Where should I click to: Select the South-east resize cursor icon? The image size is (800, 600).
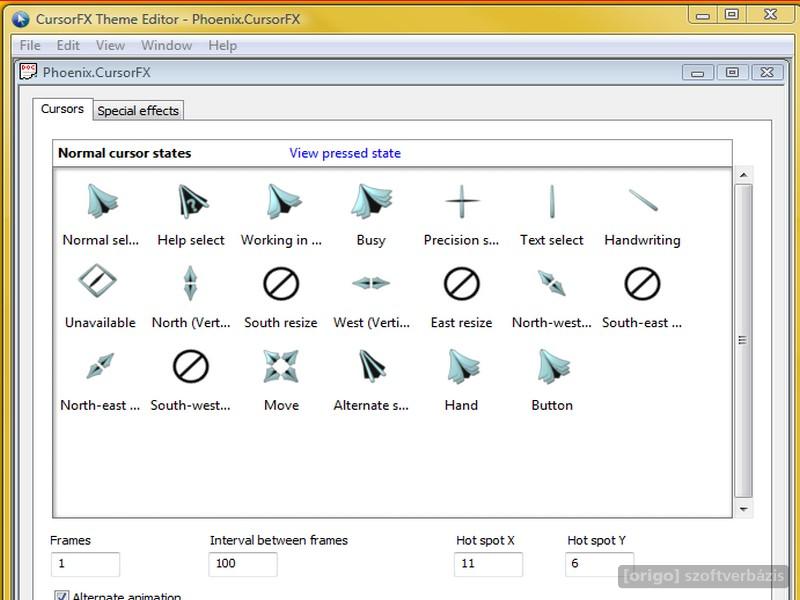[642, 284]
